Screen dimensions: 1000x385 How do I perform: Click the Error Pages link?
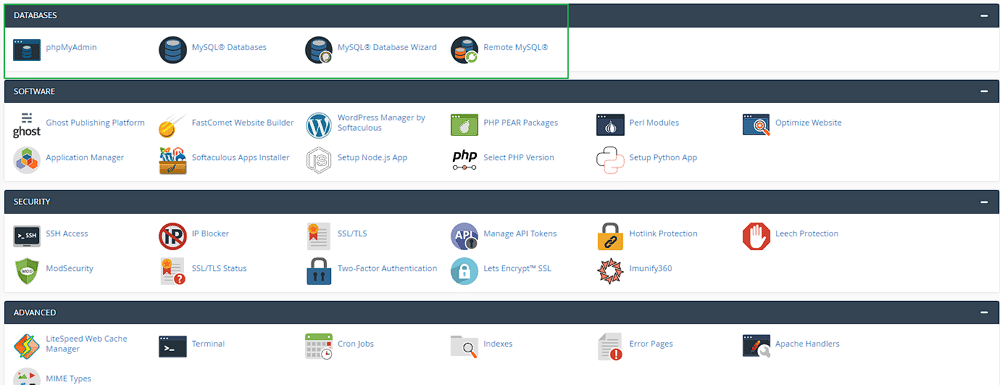(651, 344)
